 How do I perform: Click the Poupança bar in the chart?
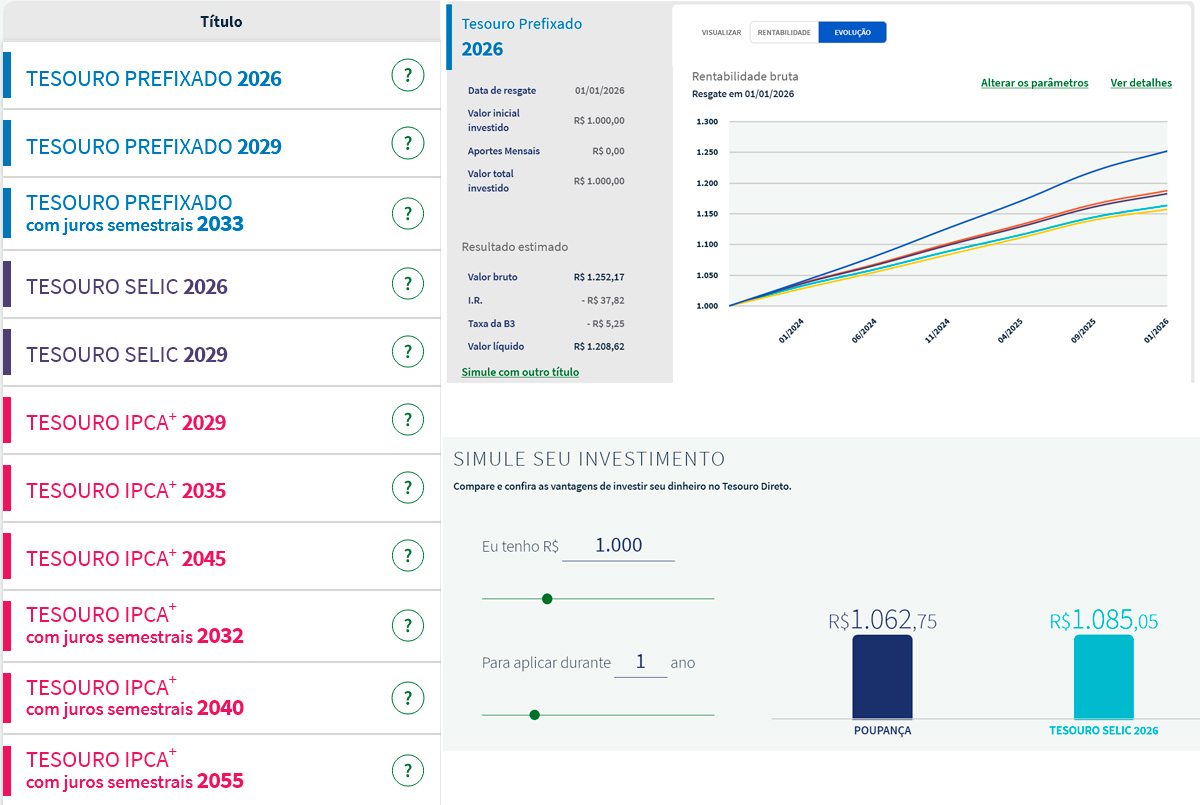pyautogui.click(x=882, y=677)
